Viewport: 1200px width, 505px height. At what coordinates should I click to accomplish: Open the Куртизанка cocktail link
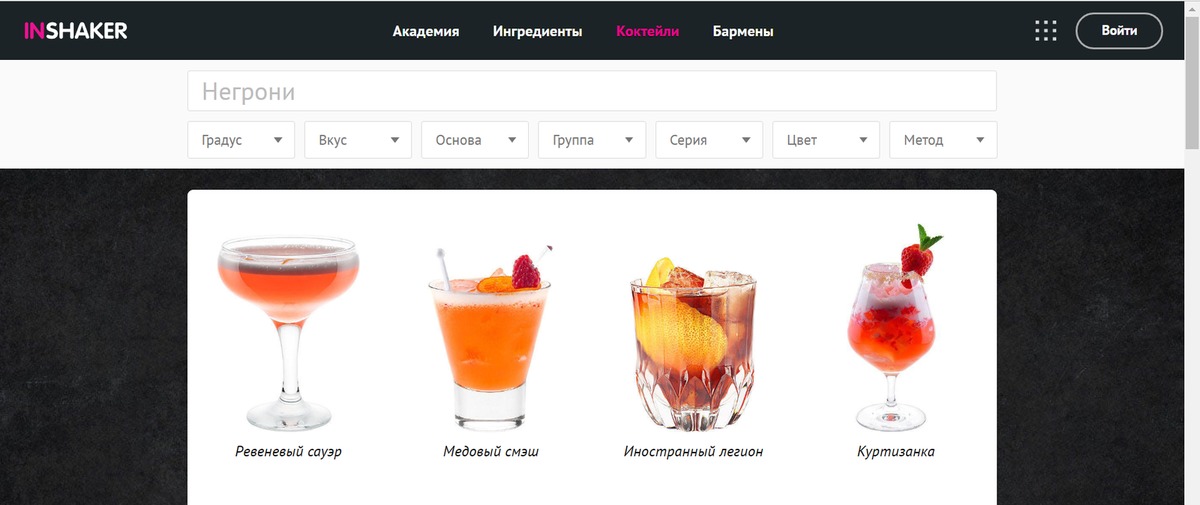pos(896,452)
